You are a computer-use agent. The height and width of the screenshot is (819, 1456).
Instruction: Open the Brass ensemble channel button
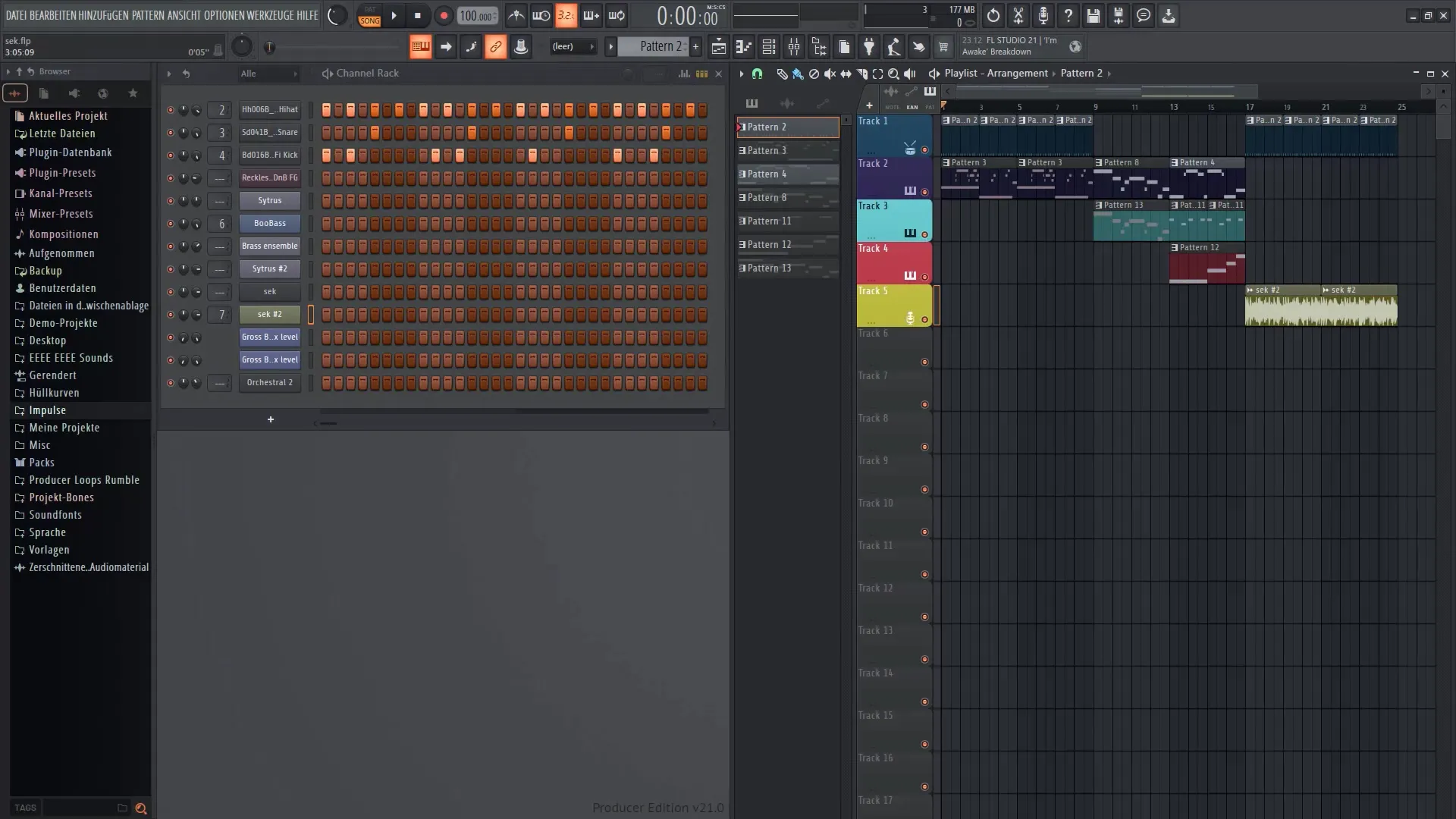[x=270, y=246]
